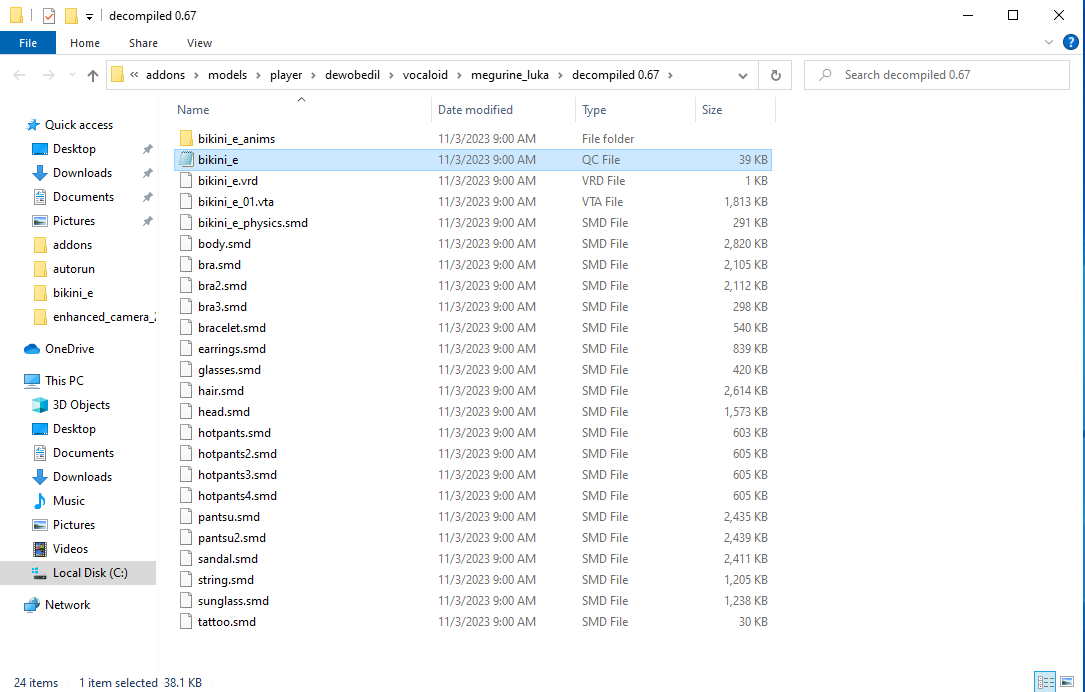Select OneDrive in the navigation pane
Image resolution: width=1085 pixels, height=692 pixels.
[69, 349]
